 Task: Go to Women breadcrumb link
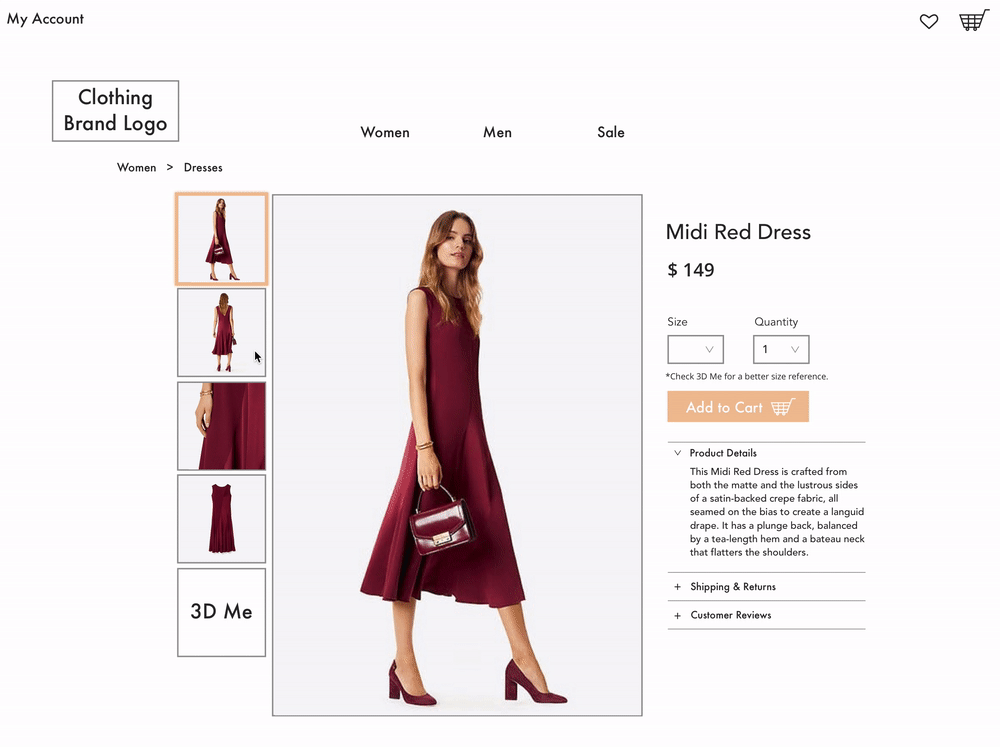pos(136,168)
